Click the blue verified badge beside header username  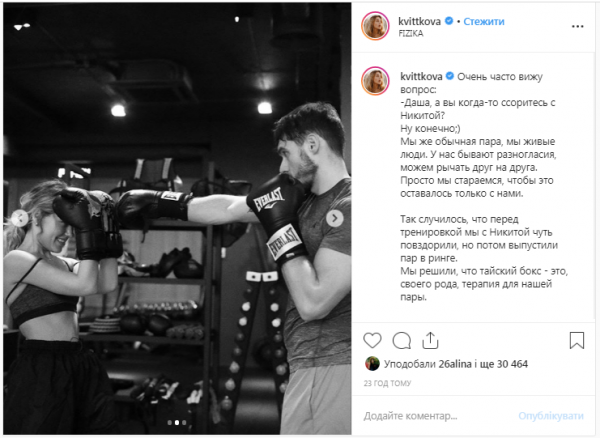(x=449, y=21)
